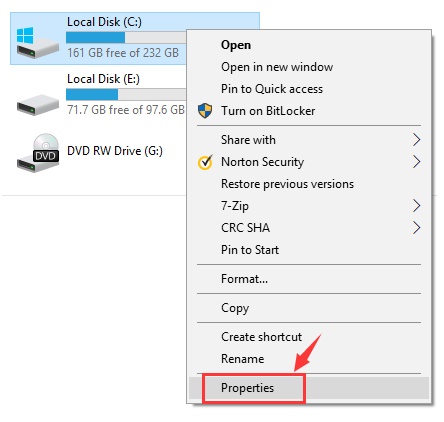Select the DVD RW Drive (G:) icon
This screenshot has height=422, width=444.
pyautogui.click(x=38, y=153)
